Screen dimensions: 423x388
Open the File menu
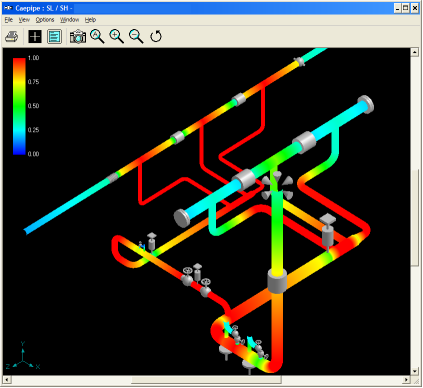9,20
